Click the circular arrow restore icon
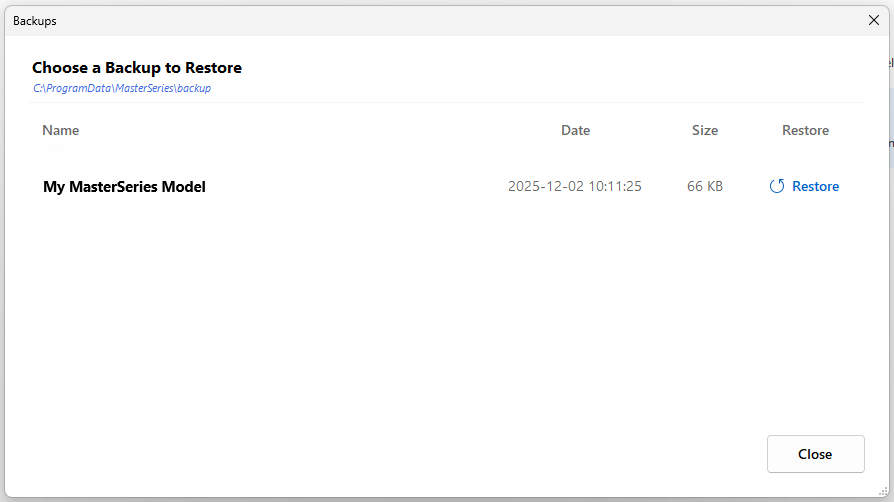 (x=777, y=186)
